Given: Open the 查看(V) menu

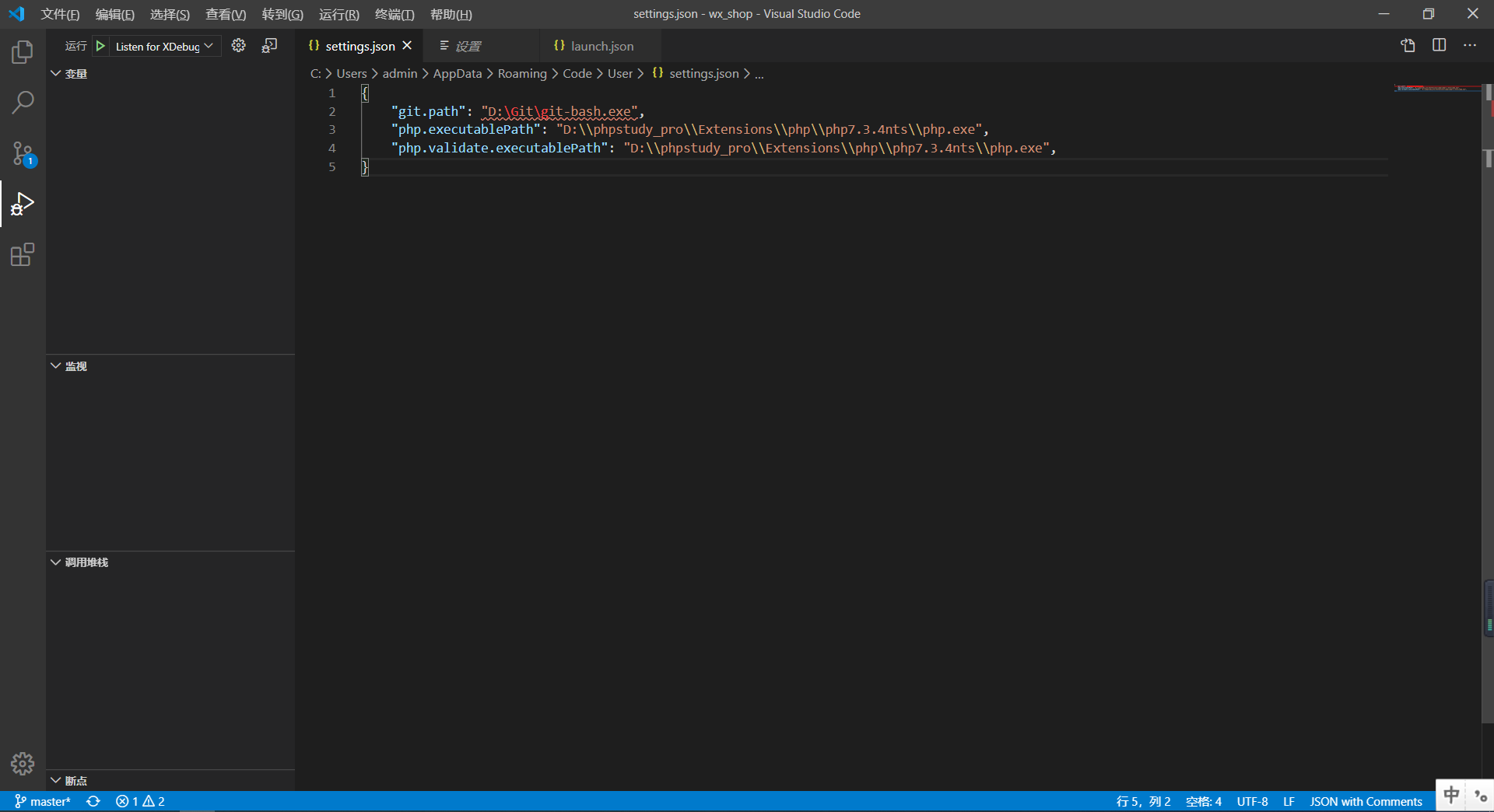Looking at the screenshot, I should tap(226, 14).
